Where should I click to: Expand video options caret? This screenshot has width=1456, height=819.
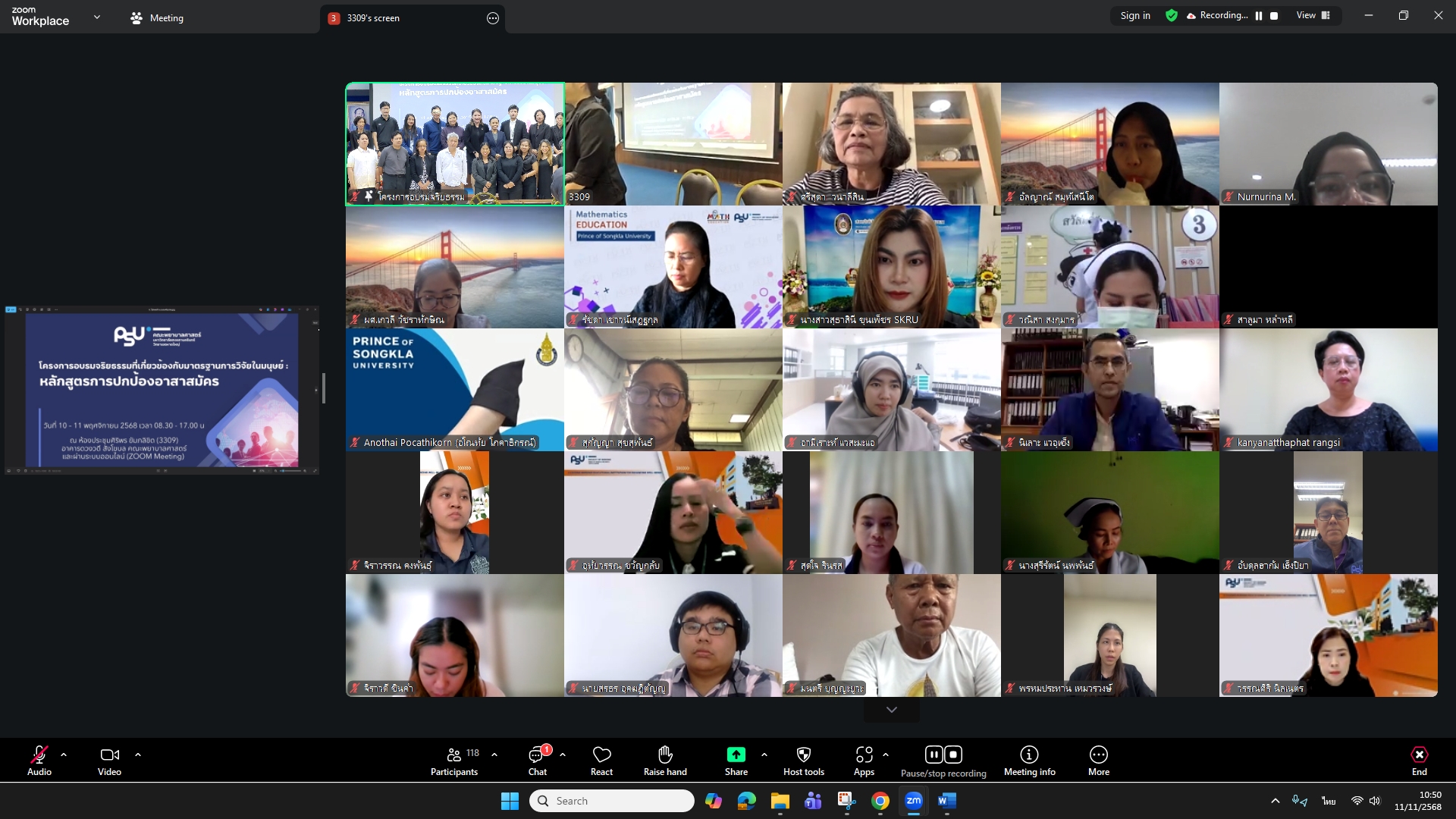coord(138,755)
